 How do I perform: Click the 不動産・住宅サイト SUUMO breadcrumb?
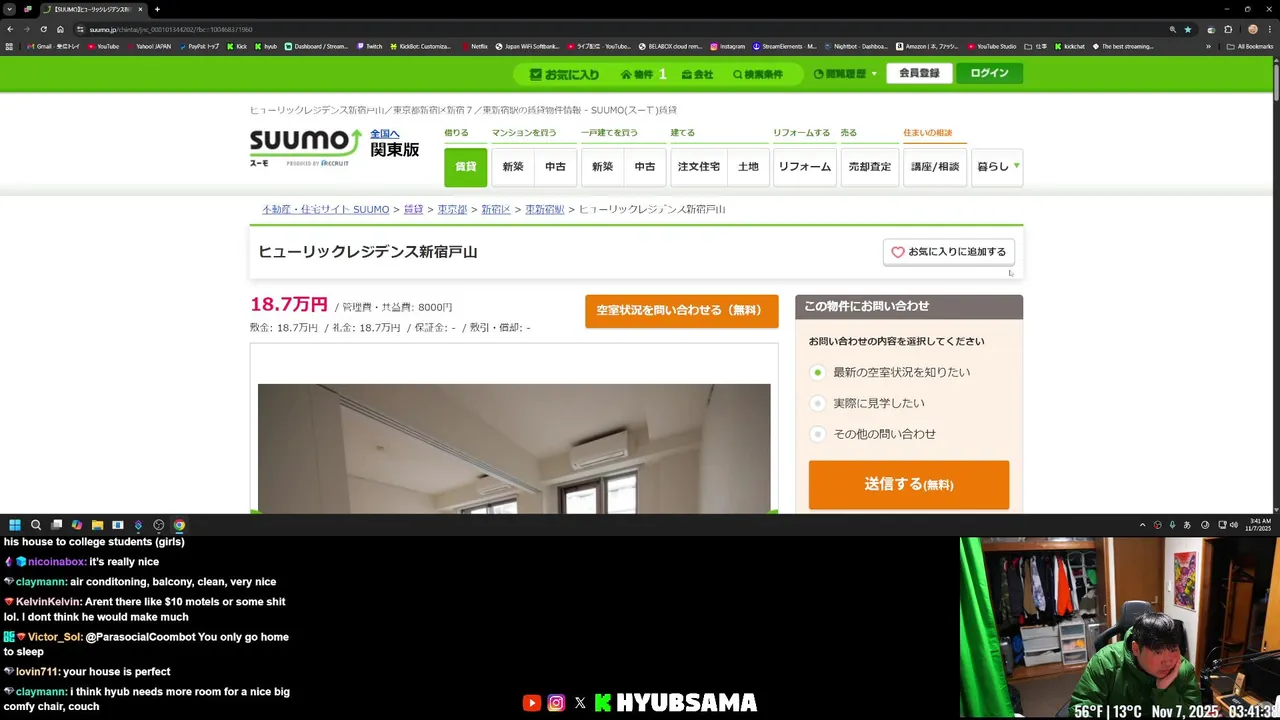tap(326, 210)
